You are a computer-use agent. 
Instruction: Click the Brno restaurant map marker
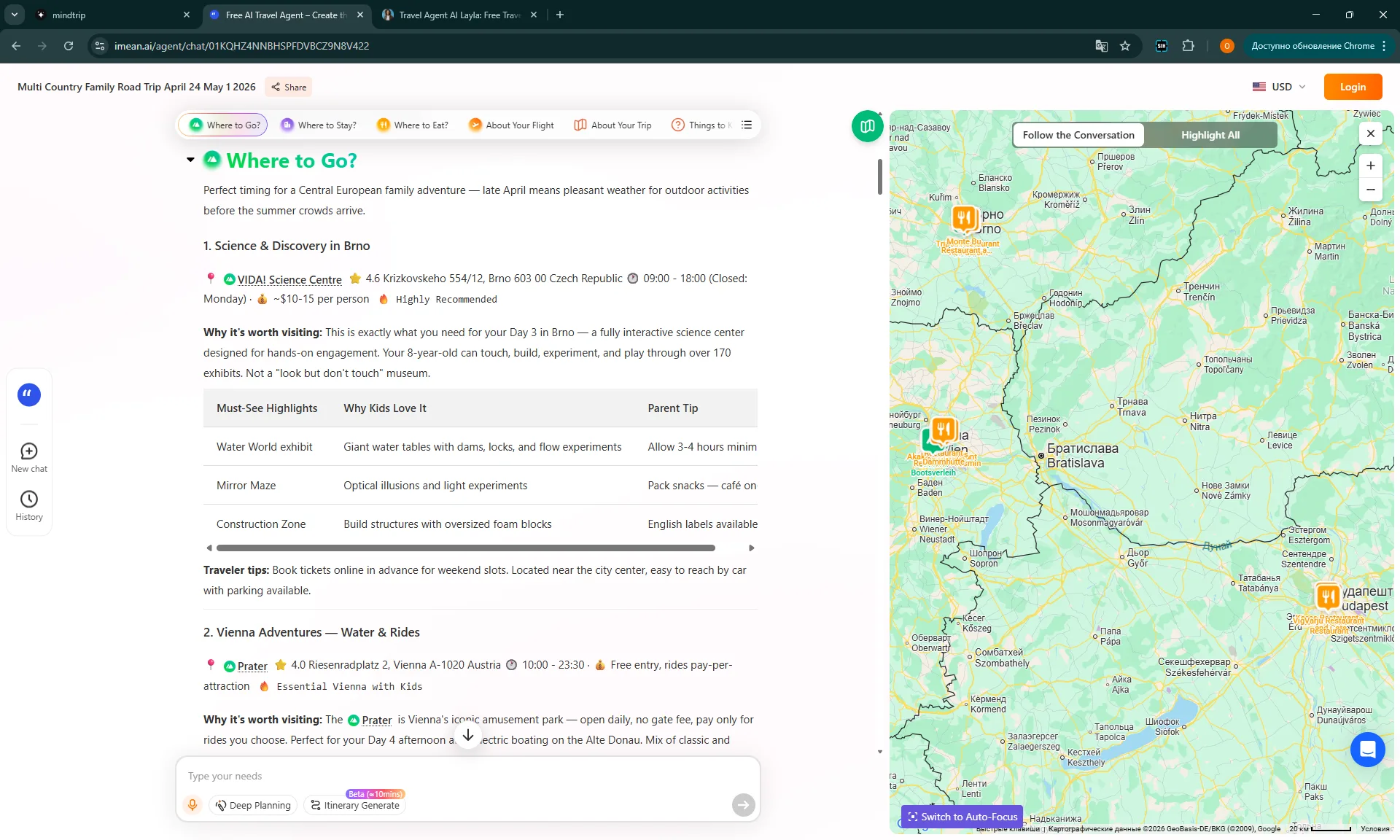coord(964,217)
